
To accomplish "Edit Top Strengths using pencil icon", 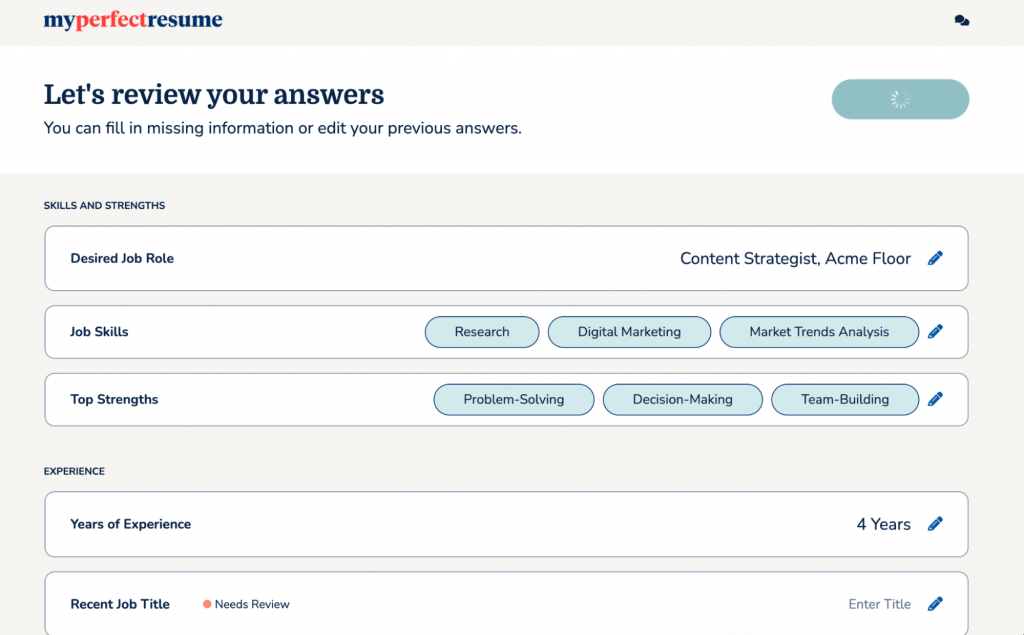I will coord(935,399).
